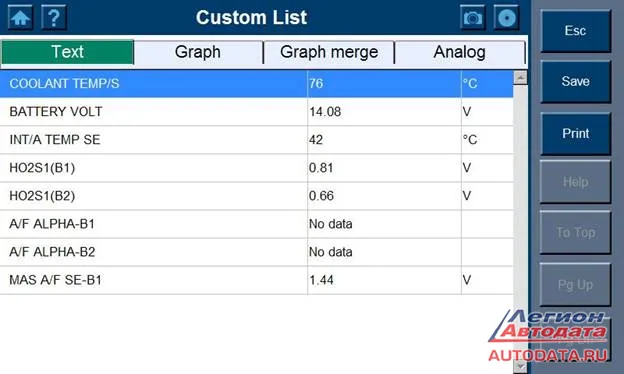Go to the home screen icon
The height and width of the screenshot is (374, 624).
20,18
